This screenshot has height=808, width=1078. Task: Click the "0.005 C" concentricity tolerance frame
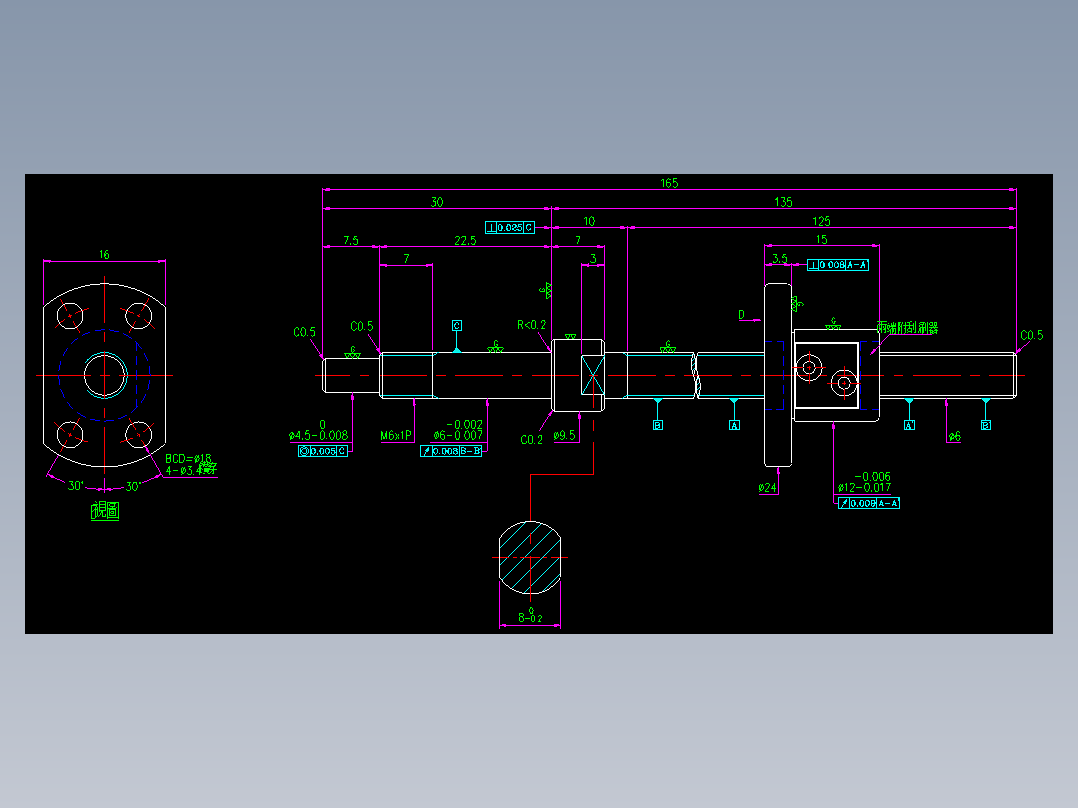[322, 451]
